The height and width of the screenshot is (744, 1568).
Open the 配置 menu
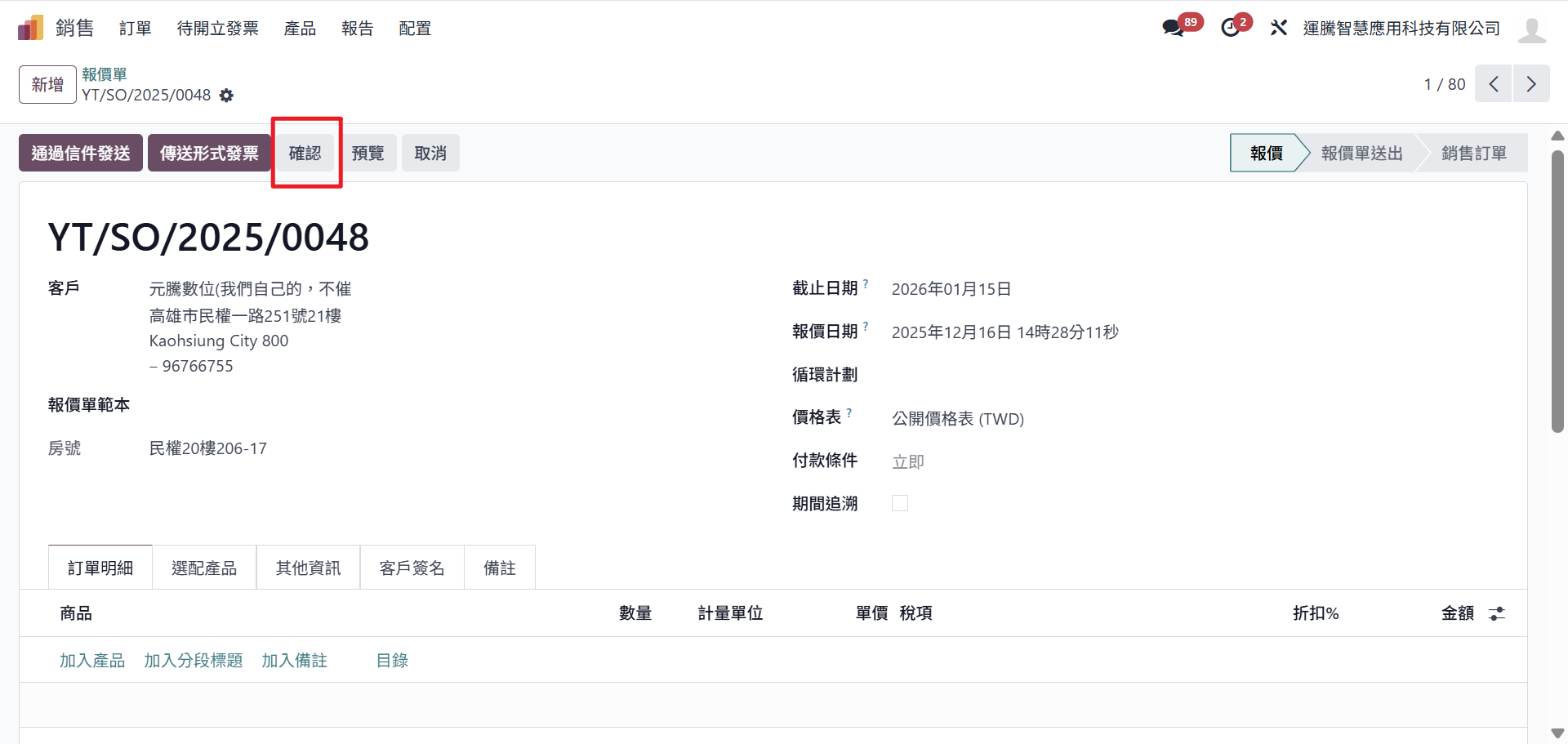click(x=414, y=29)
